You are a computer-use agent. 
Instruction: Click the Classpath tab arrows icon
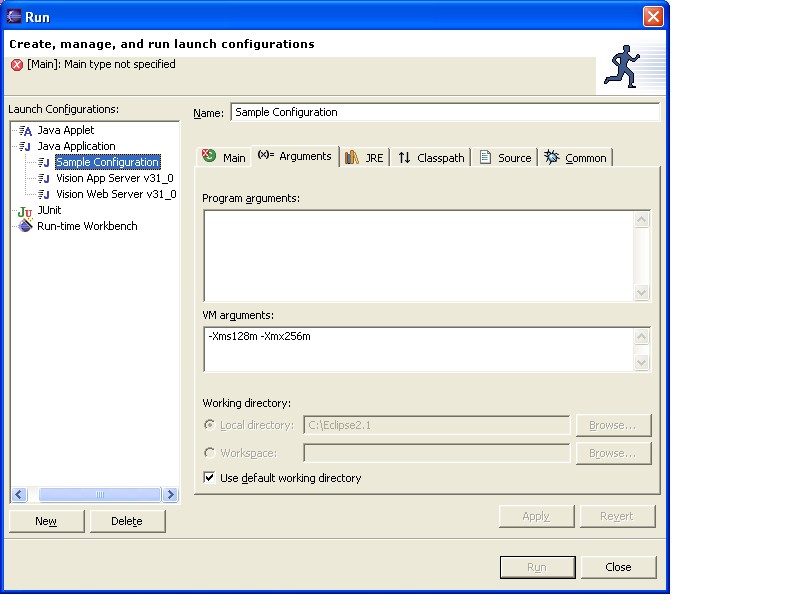point(404,158)
